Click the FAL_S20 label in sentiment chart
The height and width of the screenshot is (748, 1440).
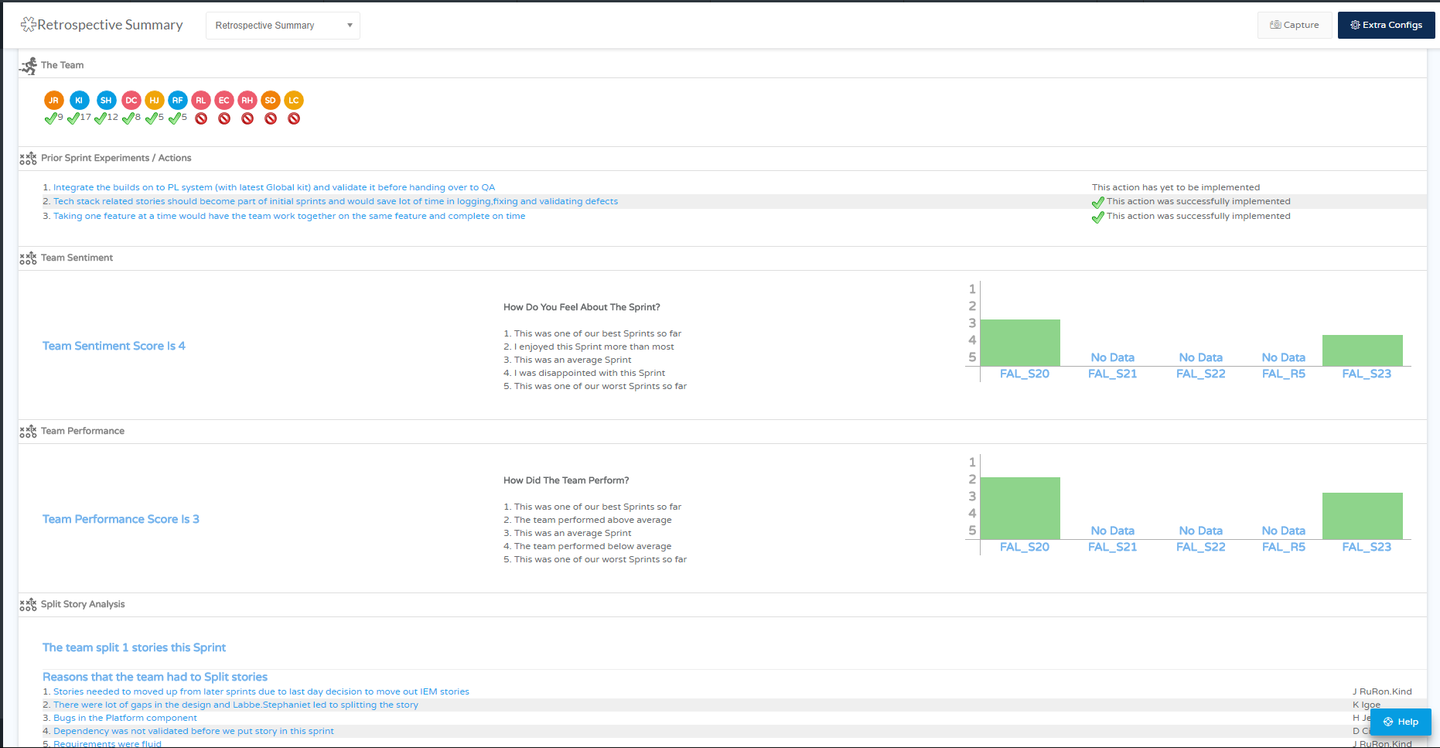1024,373
